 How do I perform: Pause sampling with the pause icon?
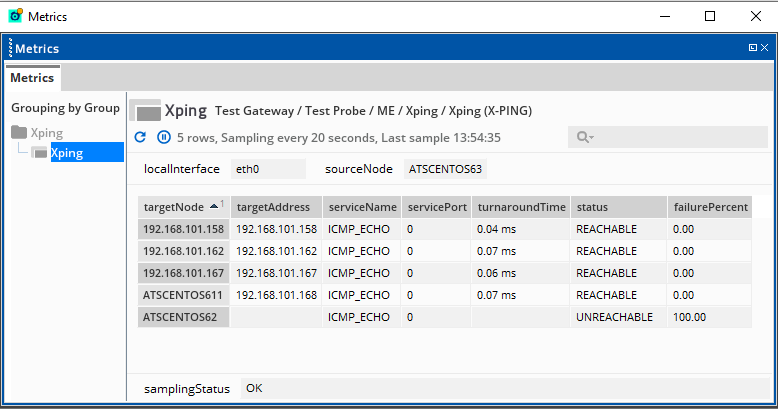pyautogui.click(x=163, y=137)
